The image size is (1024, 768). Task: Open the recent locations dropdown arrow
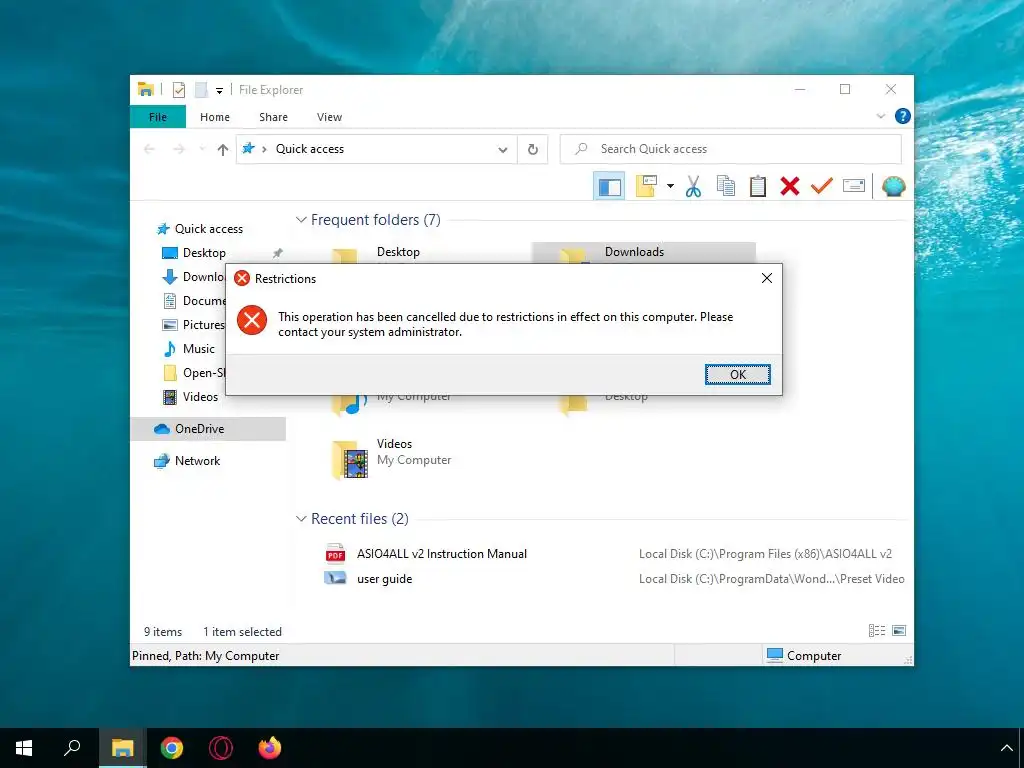[202, 150]
